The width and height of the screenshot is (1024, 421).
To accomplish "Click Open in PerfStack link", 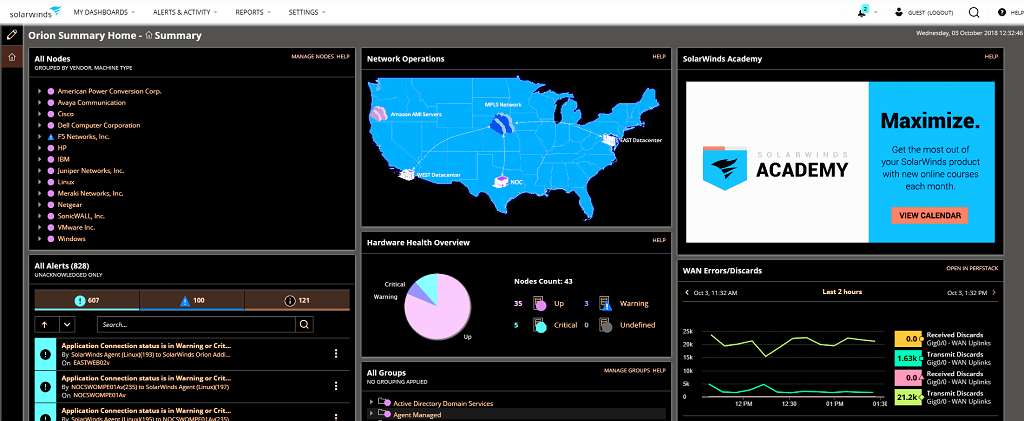I will click(972, 268).
